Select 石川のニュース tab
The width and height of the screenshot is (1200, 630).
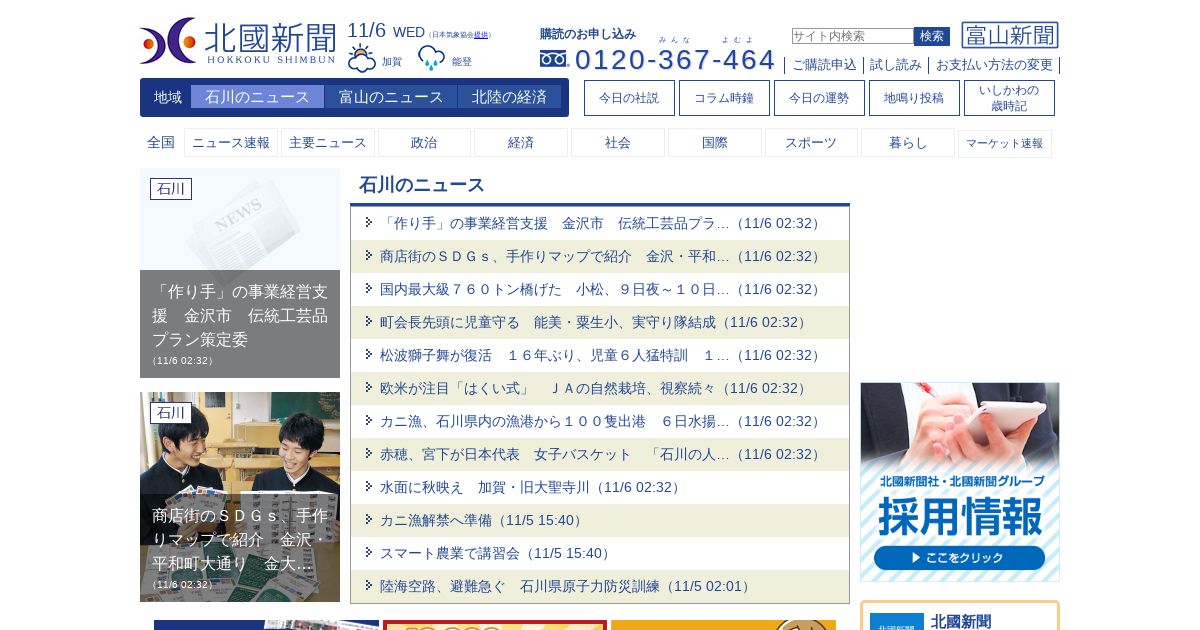click(257, 97)
